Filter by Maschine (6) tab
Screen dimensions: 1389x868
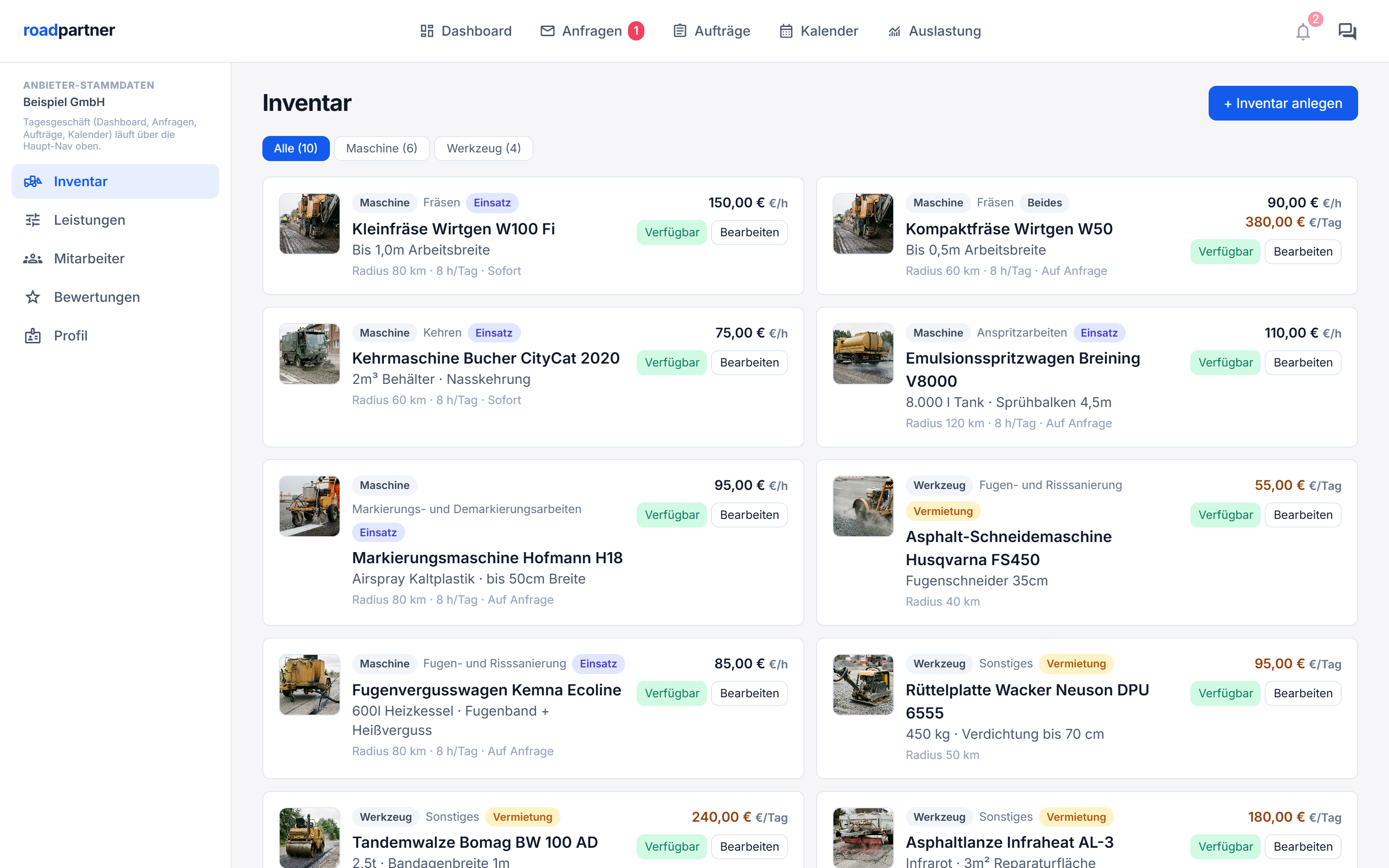point(381,148)
